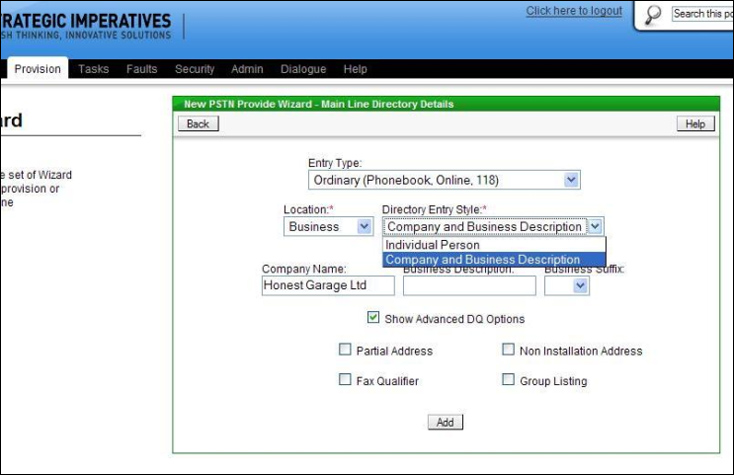The image size is (734, 475).
Task: Expand the Location dropdown
Action: (364, 227)
